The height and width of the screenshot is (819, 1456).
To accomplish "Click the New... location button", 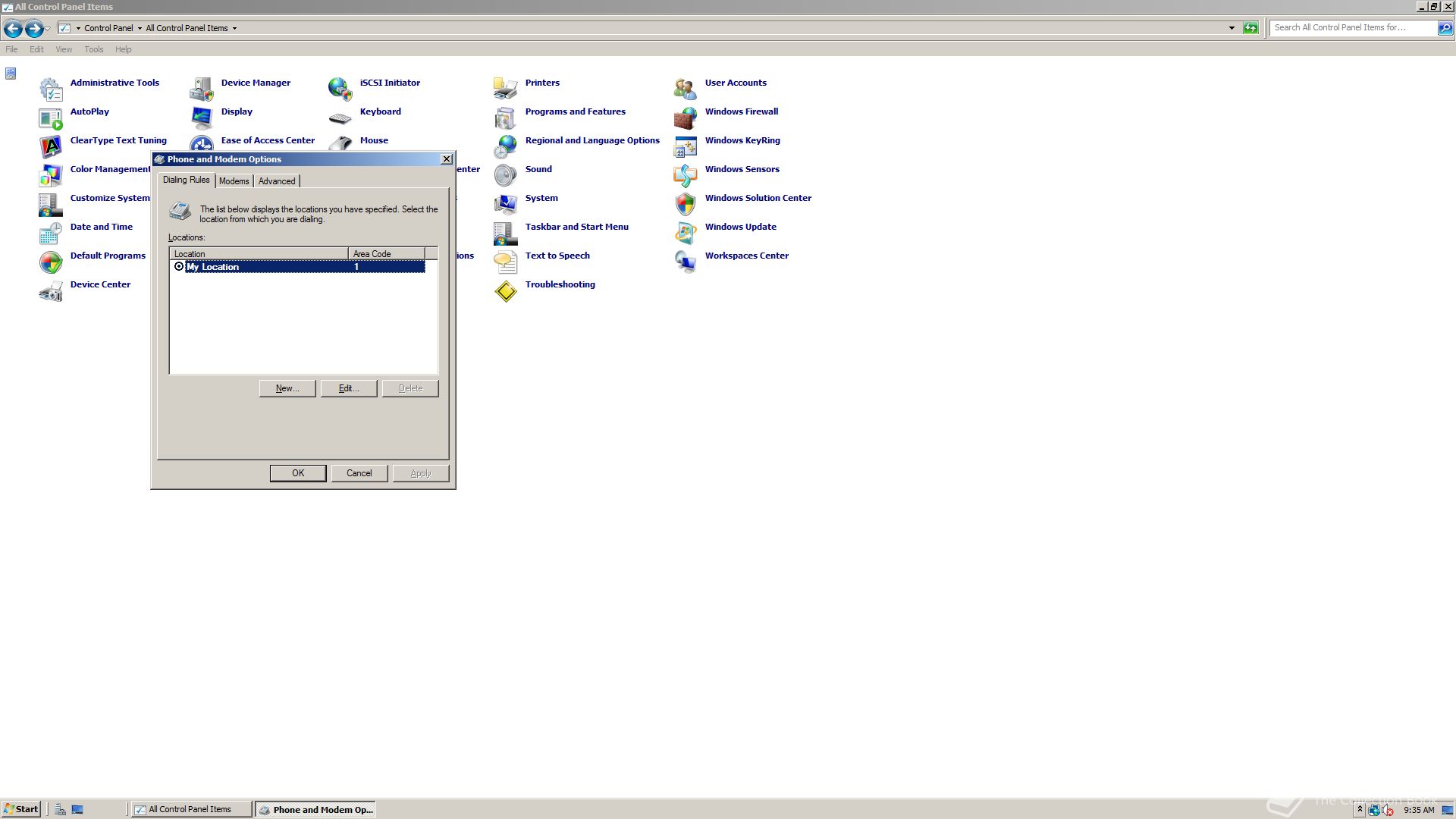I will pyautogui.click(x=287, y=388).
